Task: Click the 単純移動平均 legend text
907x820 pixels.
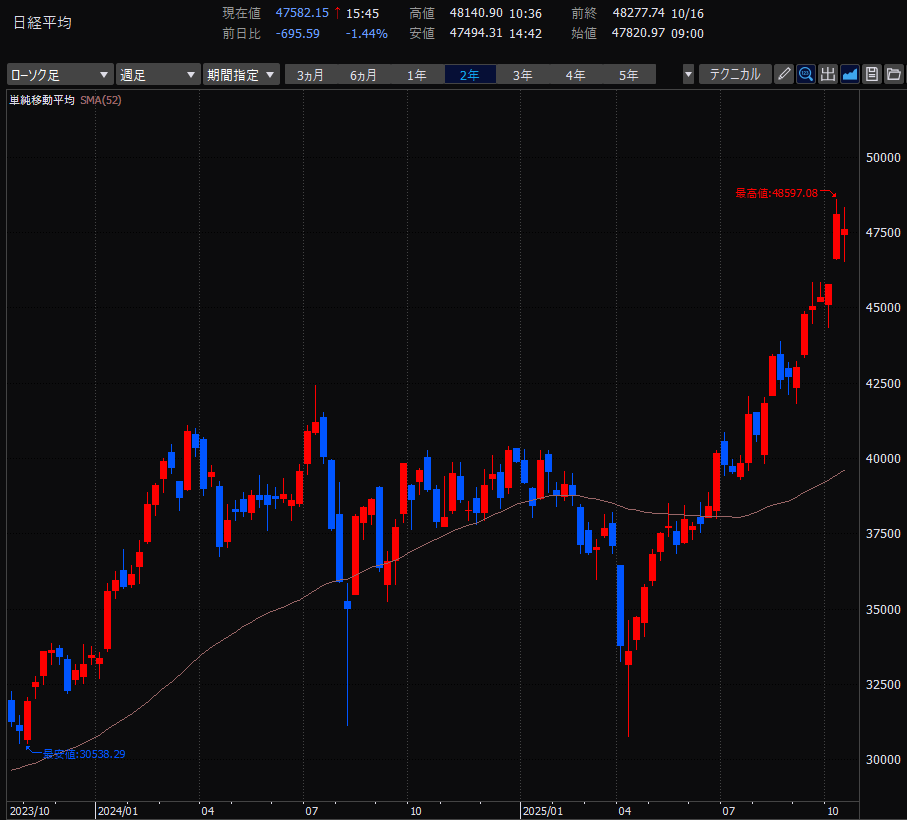Action: [42, 100]
